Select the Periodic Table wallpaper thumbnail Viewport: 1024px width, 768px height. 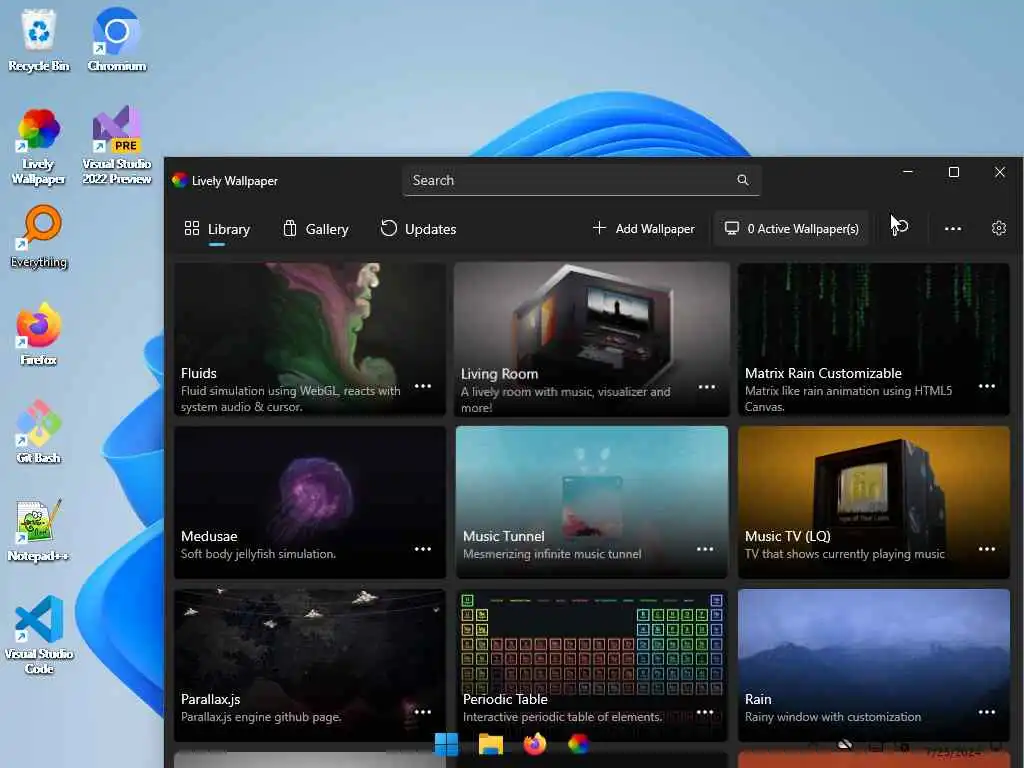coord(592,665)
